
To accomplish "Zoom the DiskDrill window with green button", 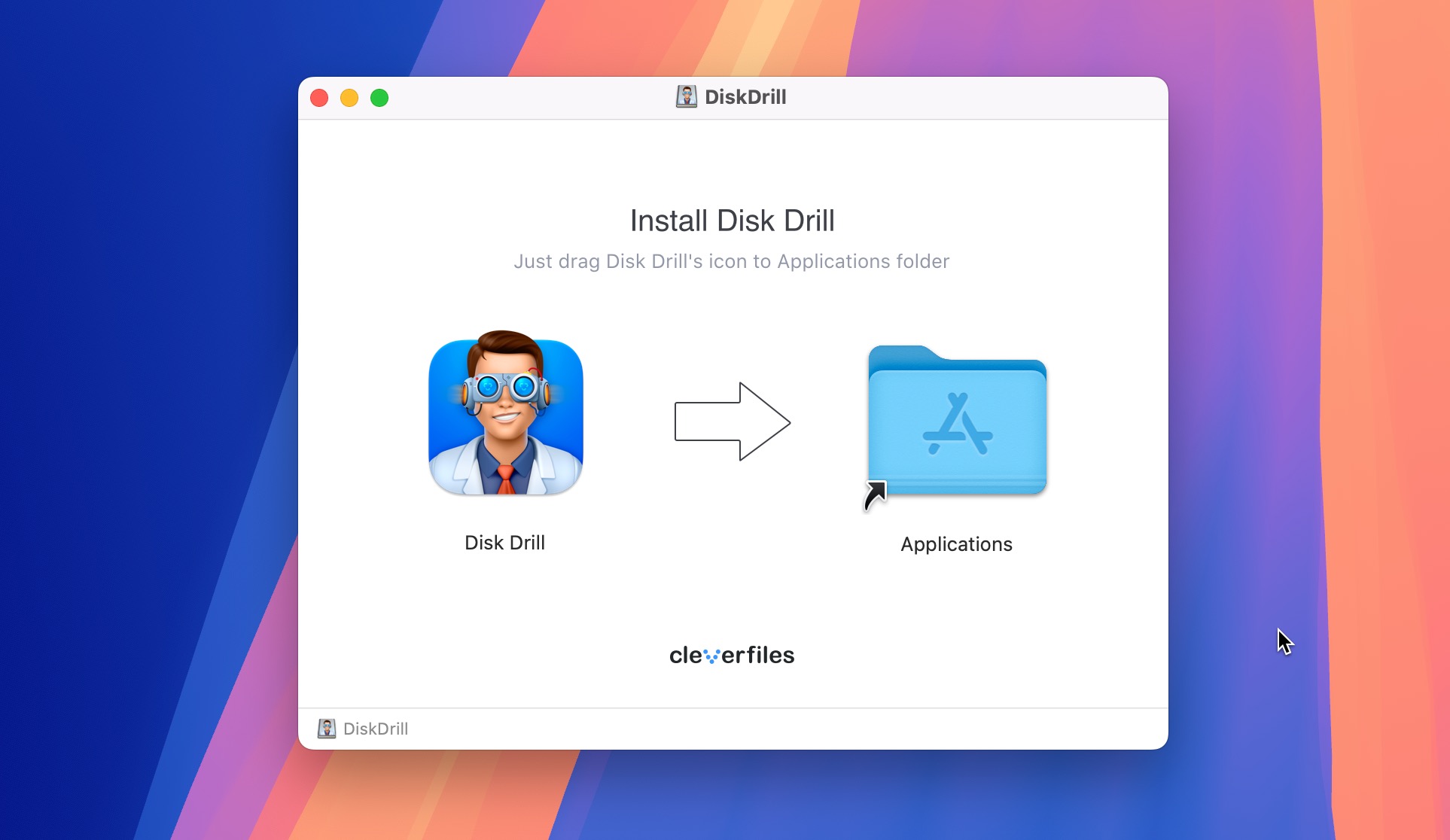I will (x=379, y=98).
